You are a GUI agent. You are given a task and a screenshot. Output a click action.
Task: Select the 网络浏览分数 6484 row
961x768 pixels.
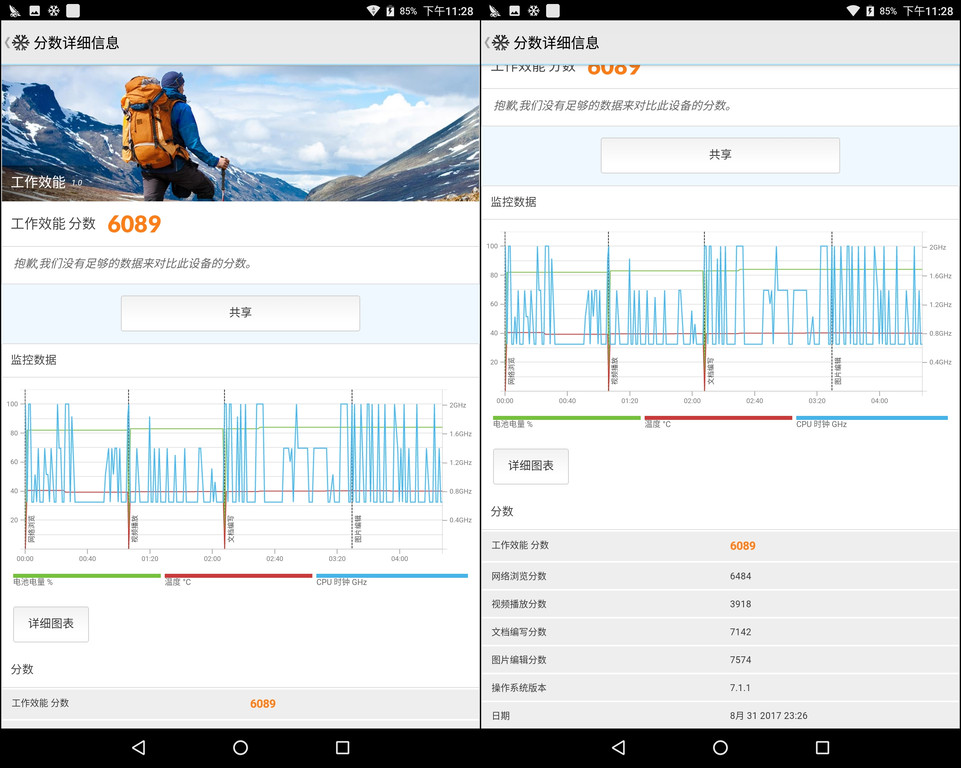(720, 576)
